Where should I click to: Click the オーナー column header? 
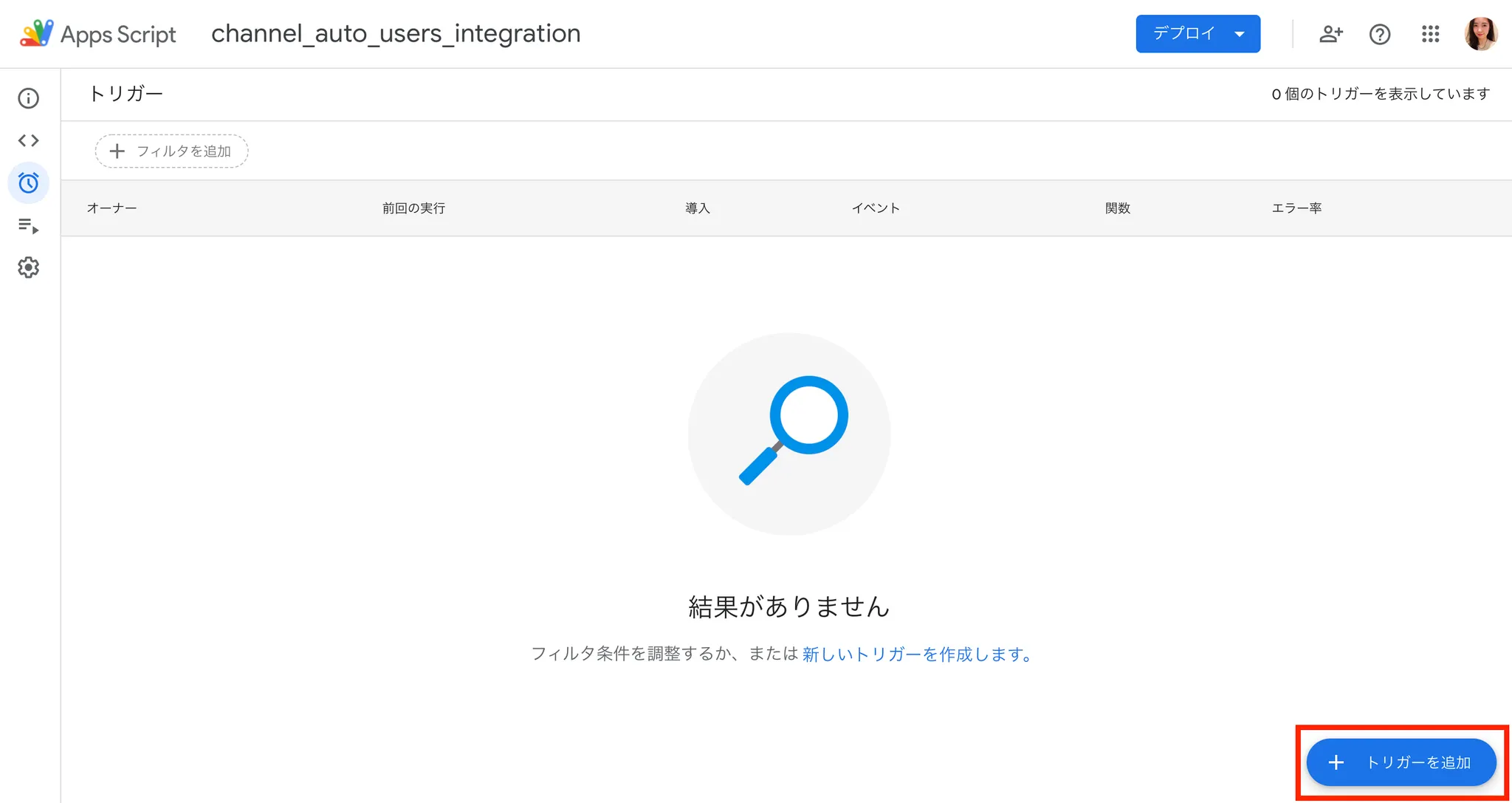111,208
